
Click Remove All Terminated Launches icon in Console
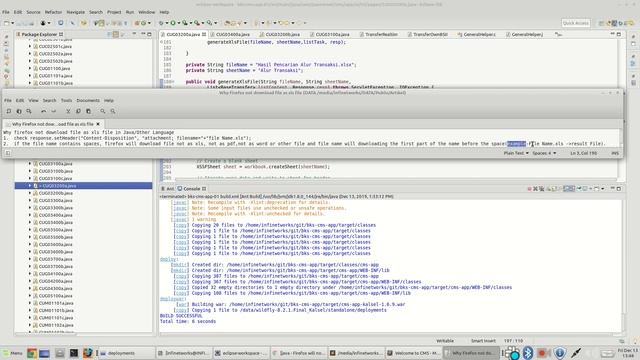[x=542, y=189]
